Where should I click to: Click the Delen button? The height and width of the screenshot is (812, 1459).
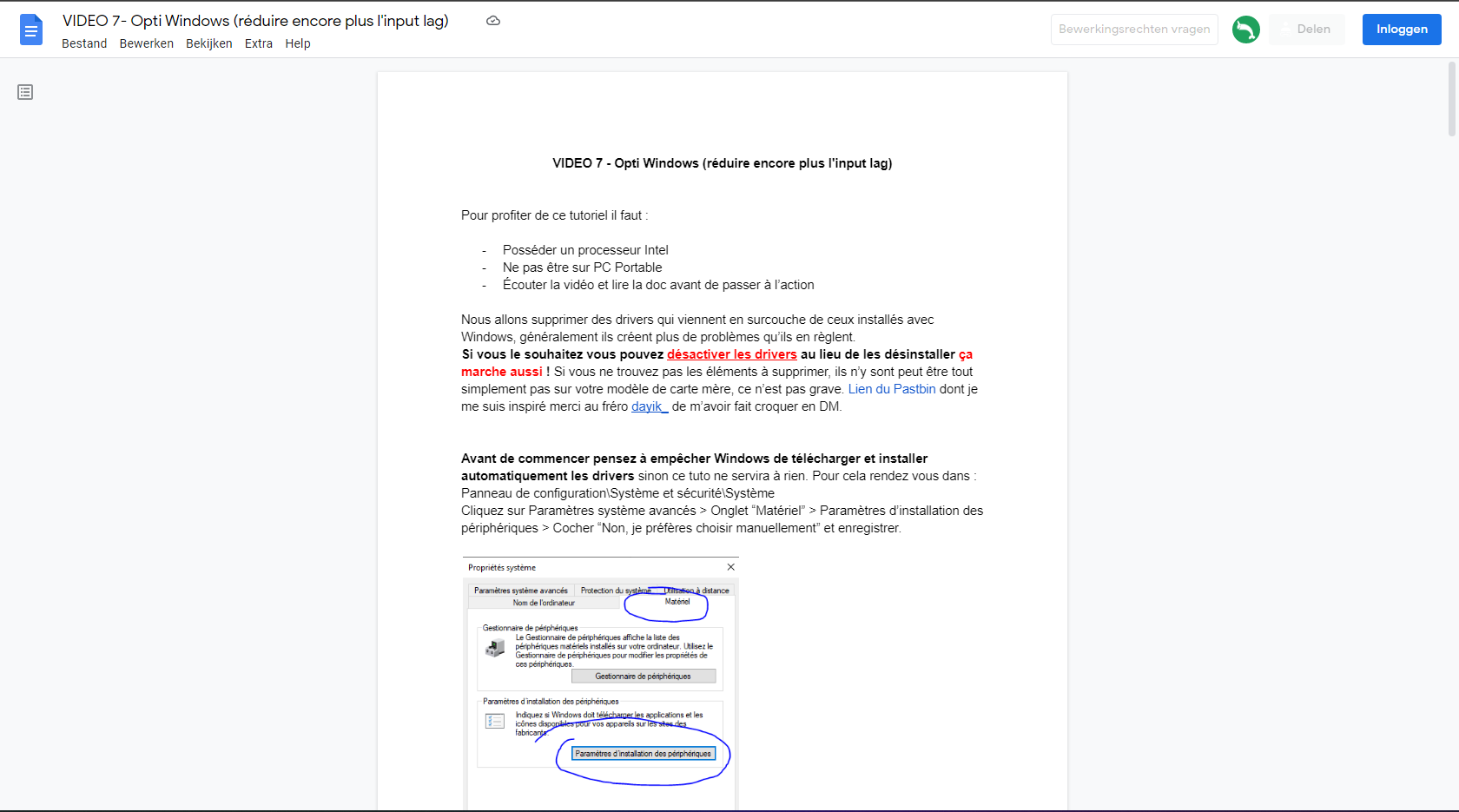1306,29
